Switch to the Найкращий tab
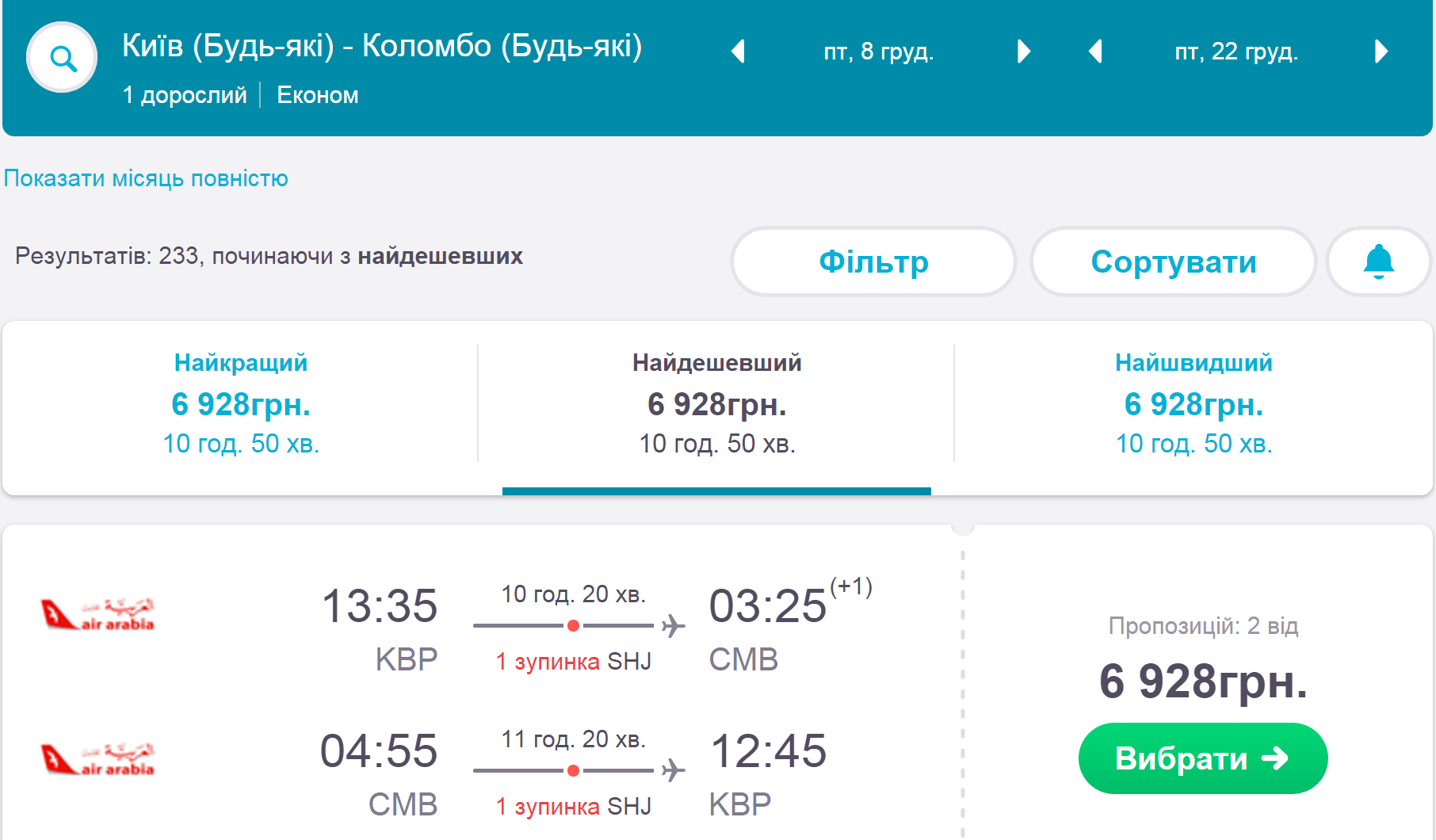The height and width of the screenshot is (840, 1436). (241, 403)
